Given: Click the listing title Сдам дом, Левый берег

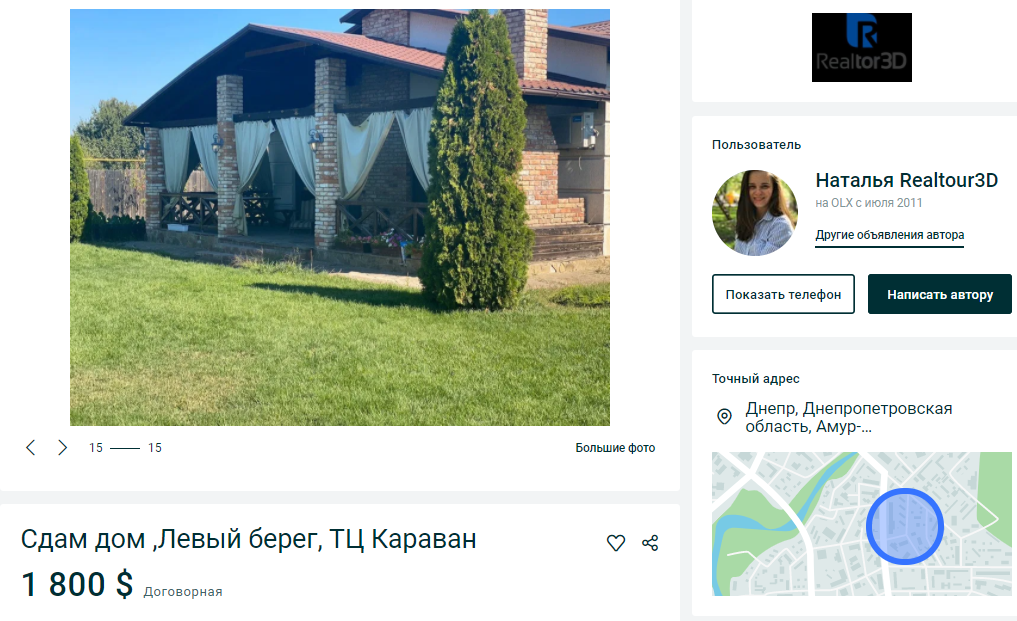Looking at the screenshot, I should pyautogui.click(x=248, y=539).
